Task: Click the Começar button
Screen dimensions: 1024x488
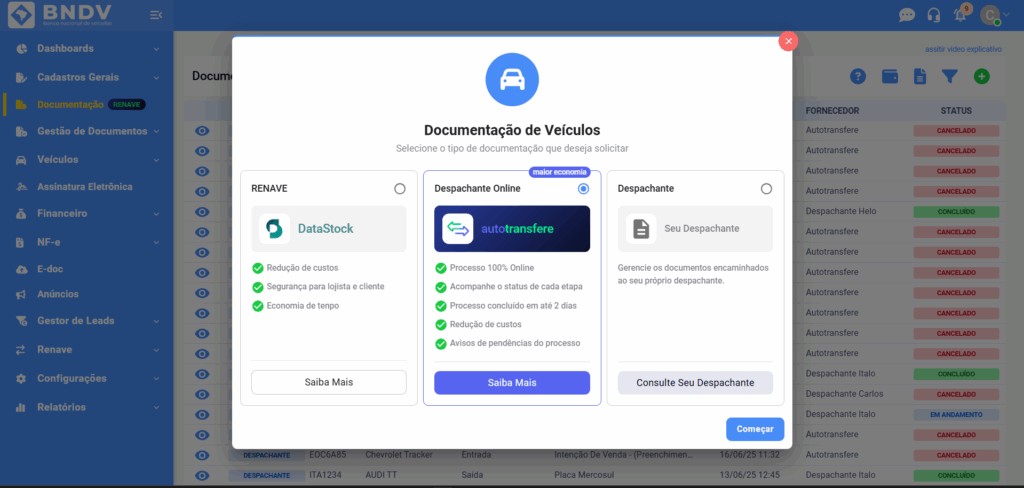Action: pyautogui.click(x=755, y=429)
